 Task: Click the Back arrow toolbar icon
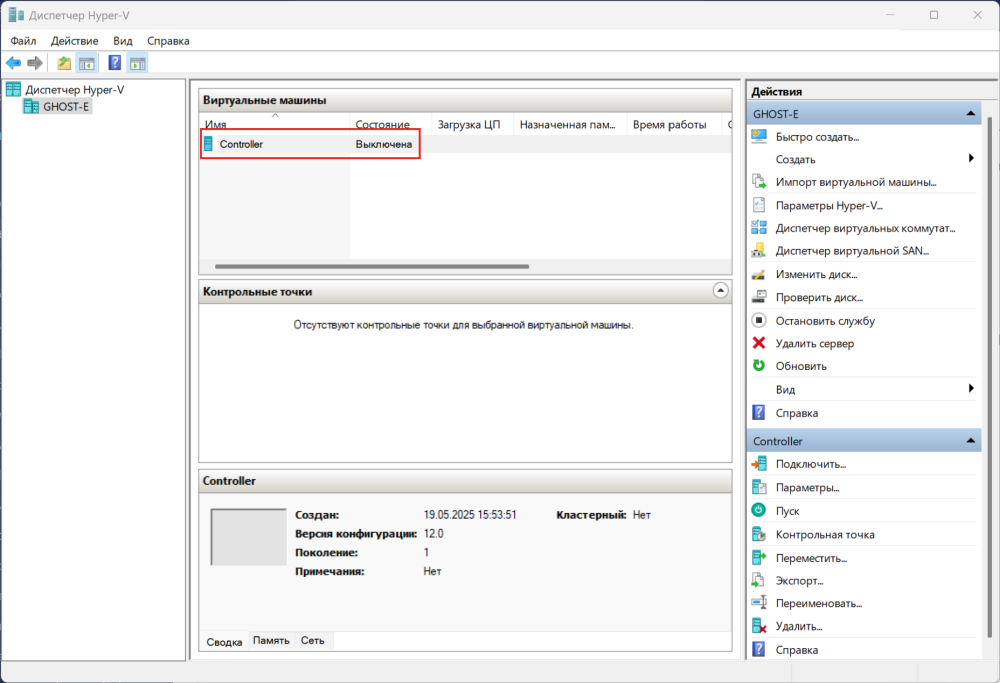click(13, 63)
